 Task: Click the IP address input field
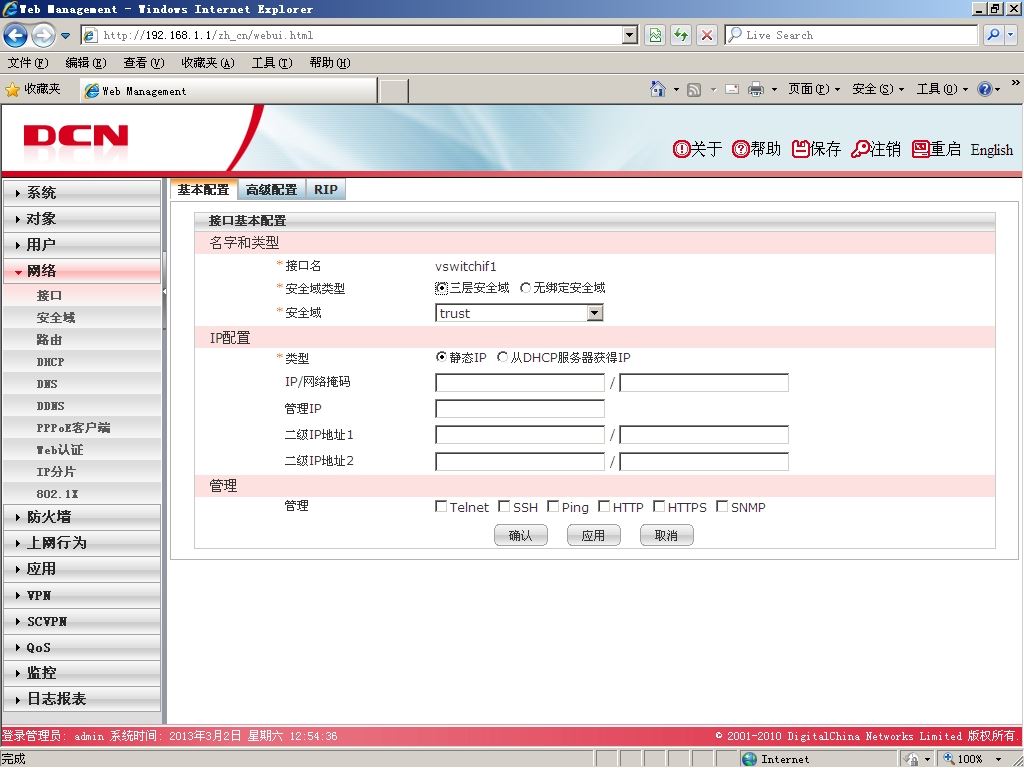[520, 383]
